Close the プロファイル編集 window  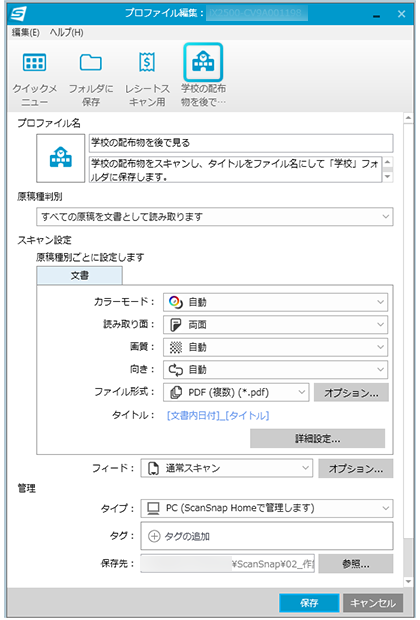pyautogui.click(x=401, y=14)
